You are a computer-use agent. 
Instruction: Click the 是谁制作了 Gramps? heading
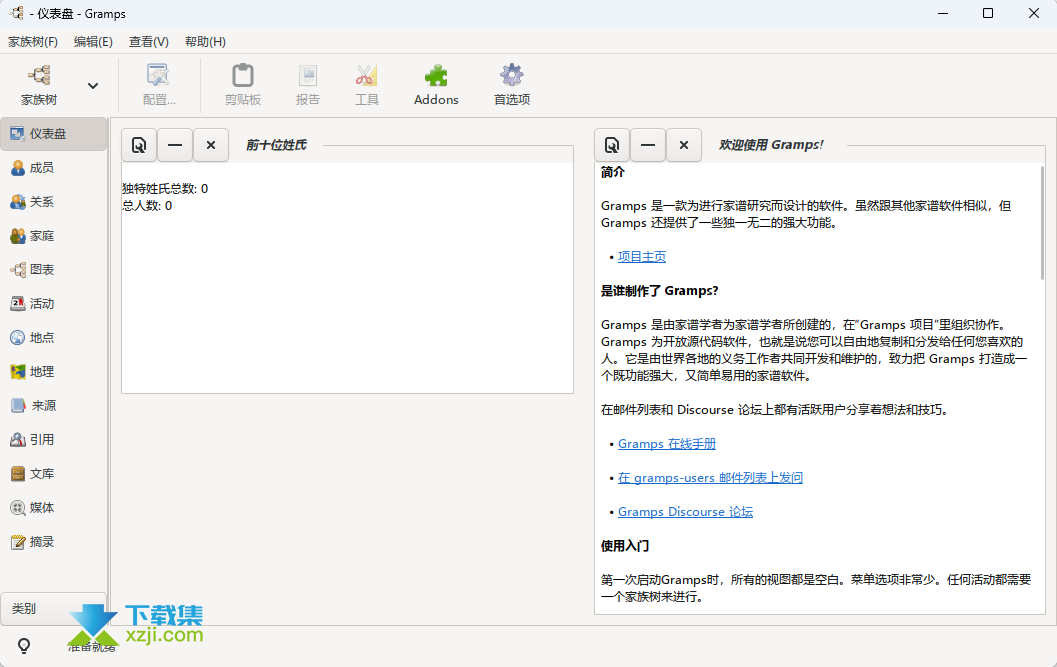tap(659, 291)
